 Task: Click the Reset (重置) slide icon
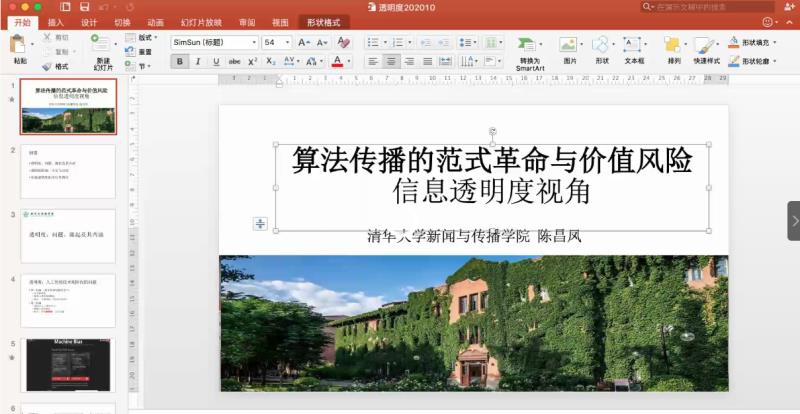click(x=130, y=52)
